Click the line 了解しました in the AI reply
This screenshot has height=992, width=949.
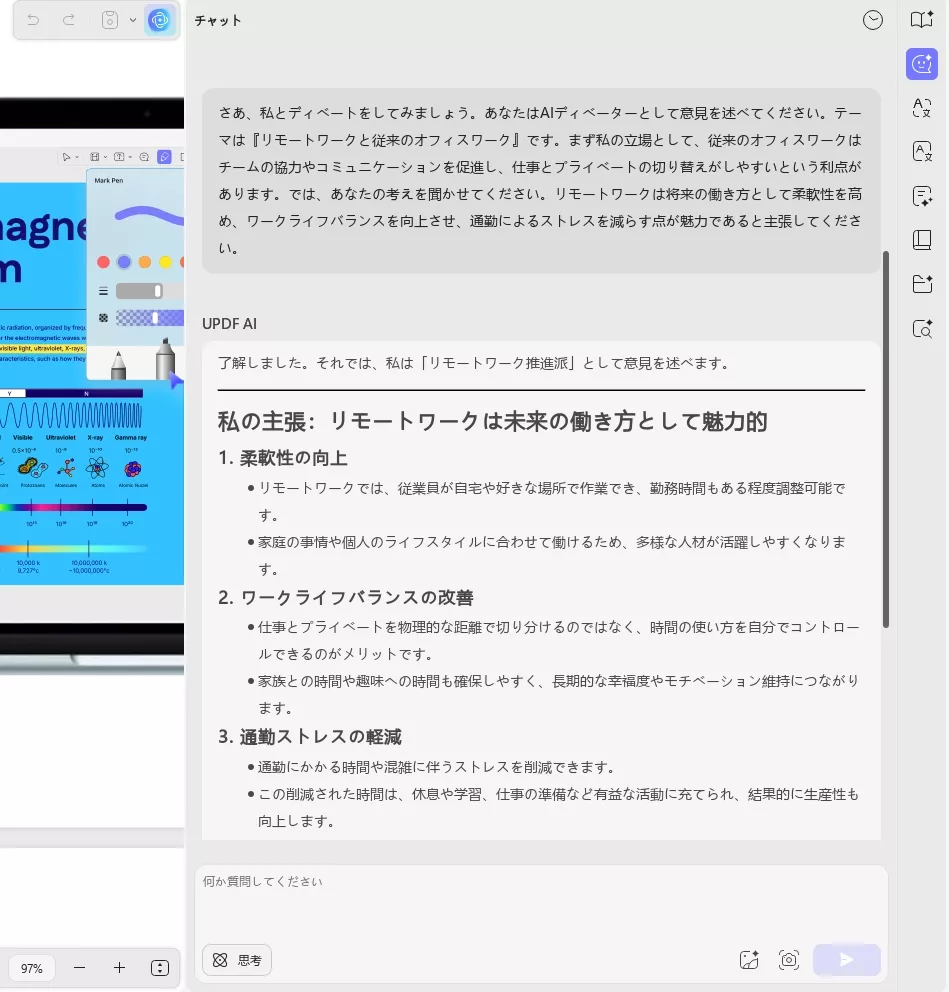point(474,363)
